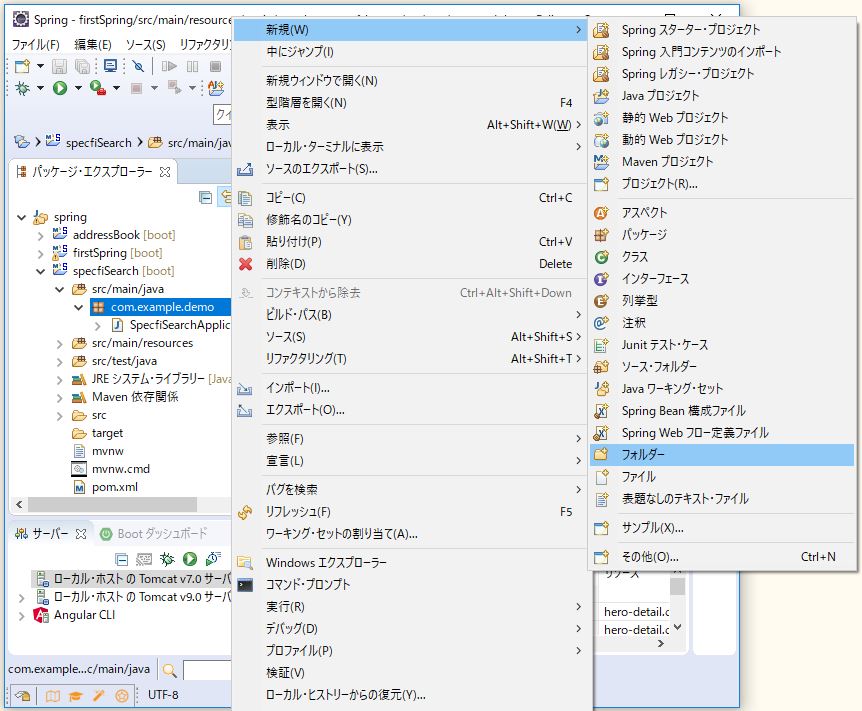The height and width of the screenshot is (711, 862).
Task: Open the 実行(R) submenu
Action: (410, 607)
